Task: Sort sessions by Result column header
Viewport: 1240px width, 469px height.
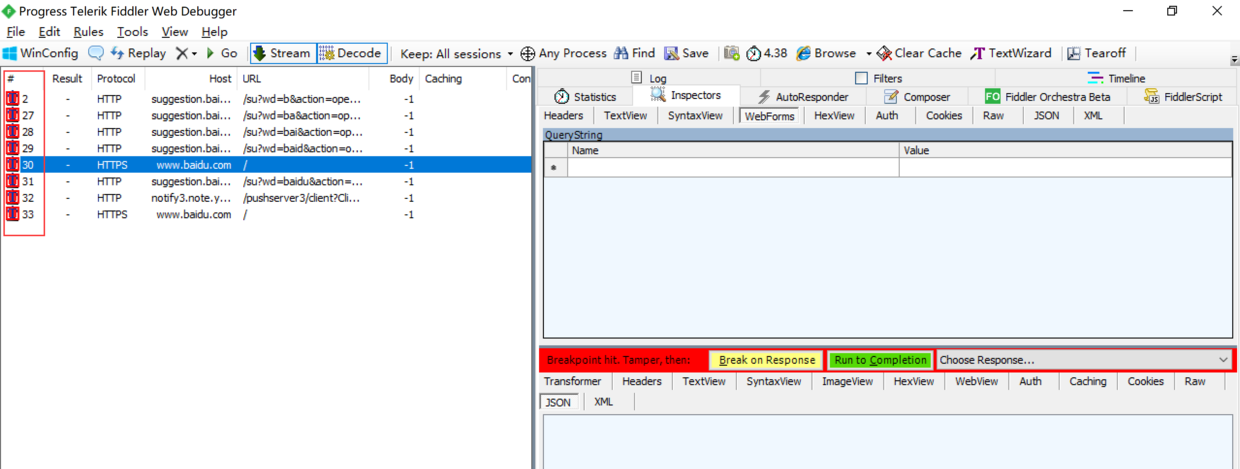Action: pos(68,78)
